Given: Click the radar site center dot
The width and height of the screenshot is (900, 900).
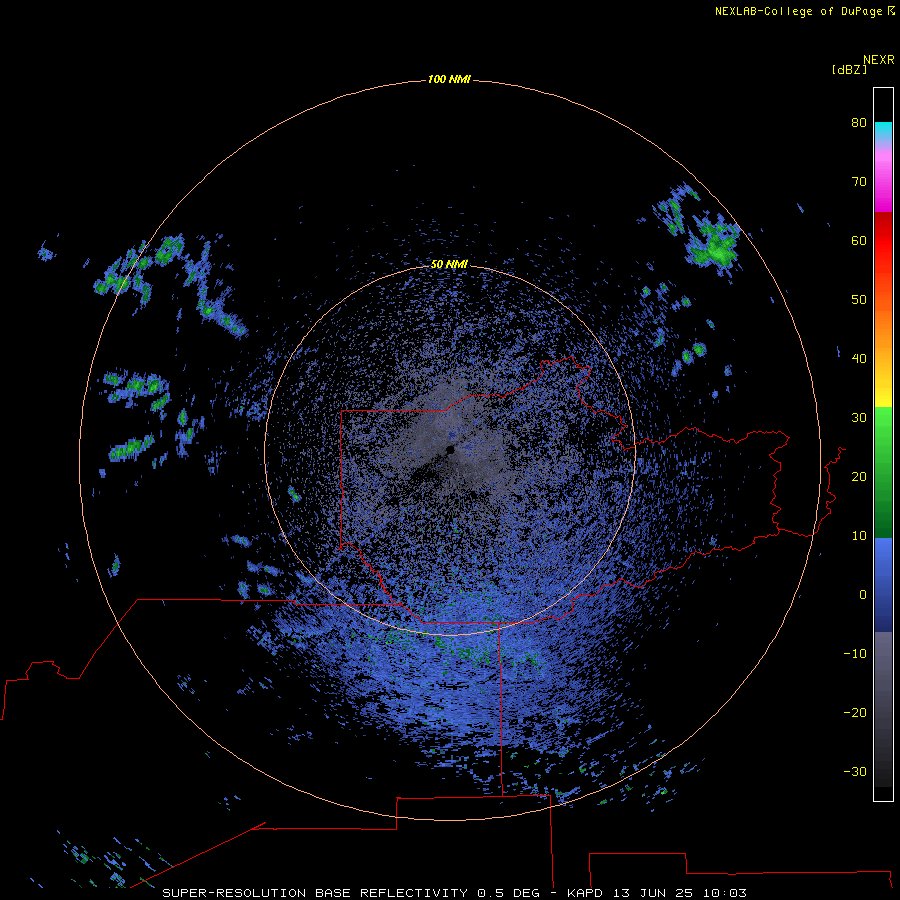Looking at the screenshot, I should (450, 451).
